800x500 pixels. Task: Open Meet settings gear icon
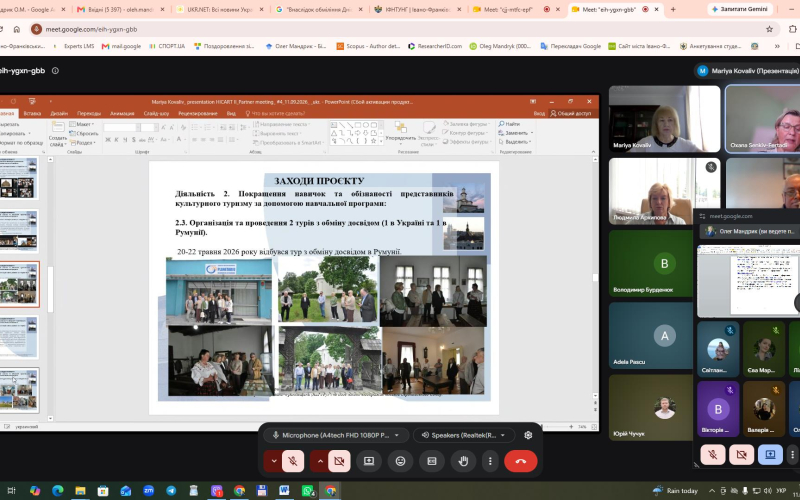(x=528, y=435)
